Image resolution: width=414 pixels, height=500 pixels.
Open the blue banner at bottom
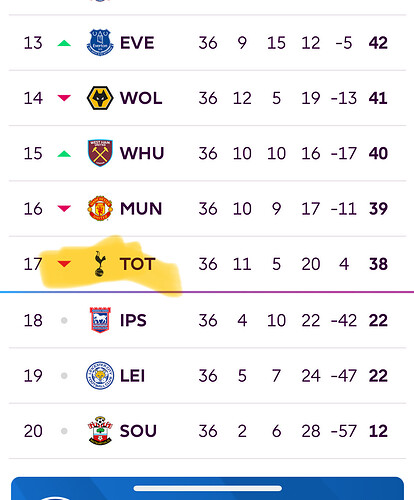click(x=207, y=488)
